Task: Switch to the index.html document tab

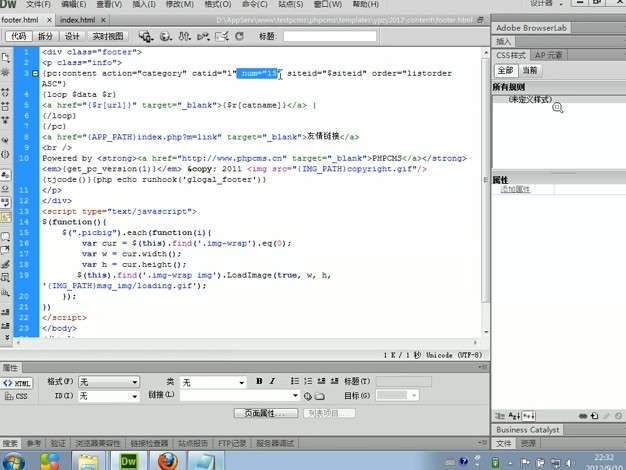Action: [77, 19]
